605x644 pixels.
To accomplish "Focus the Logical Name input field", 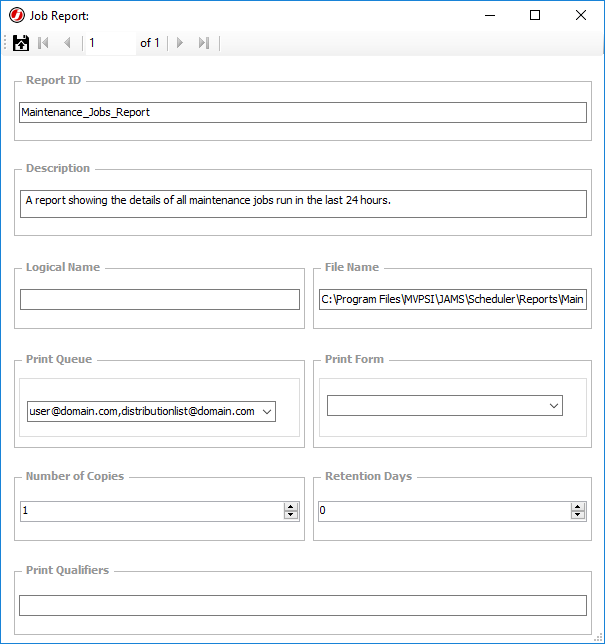I will (160, 299).
